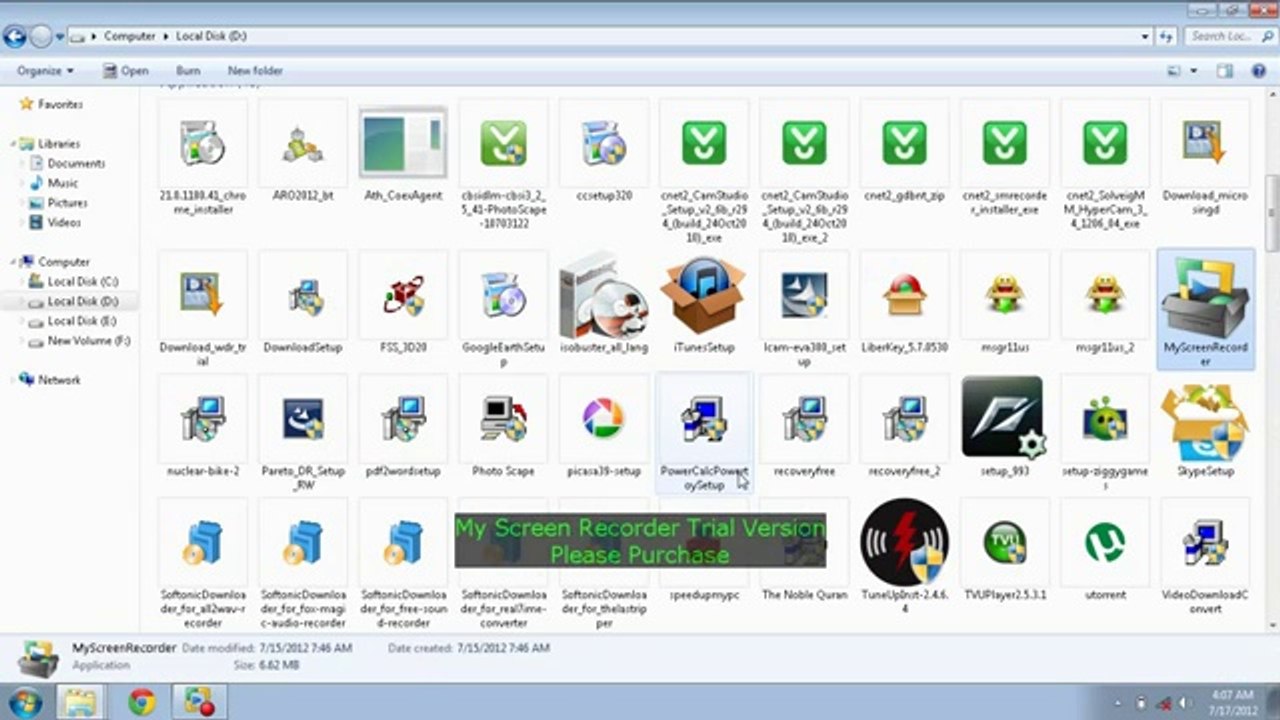1280x720 pixels.
Task: Select the utorrent application icon
Action: coord(1105,542)
